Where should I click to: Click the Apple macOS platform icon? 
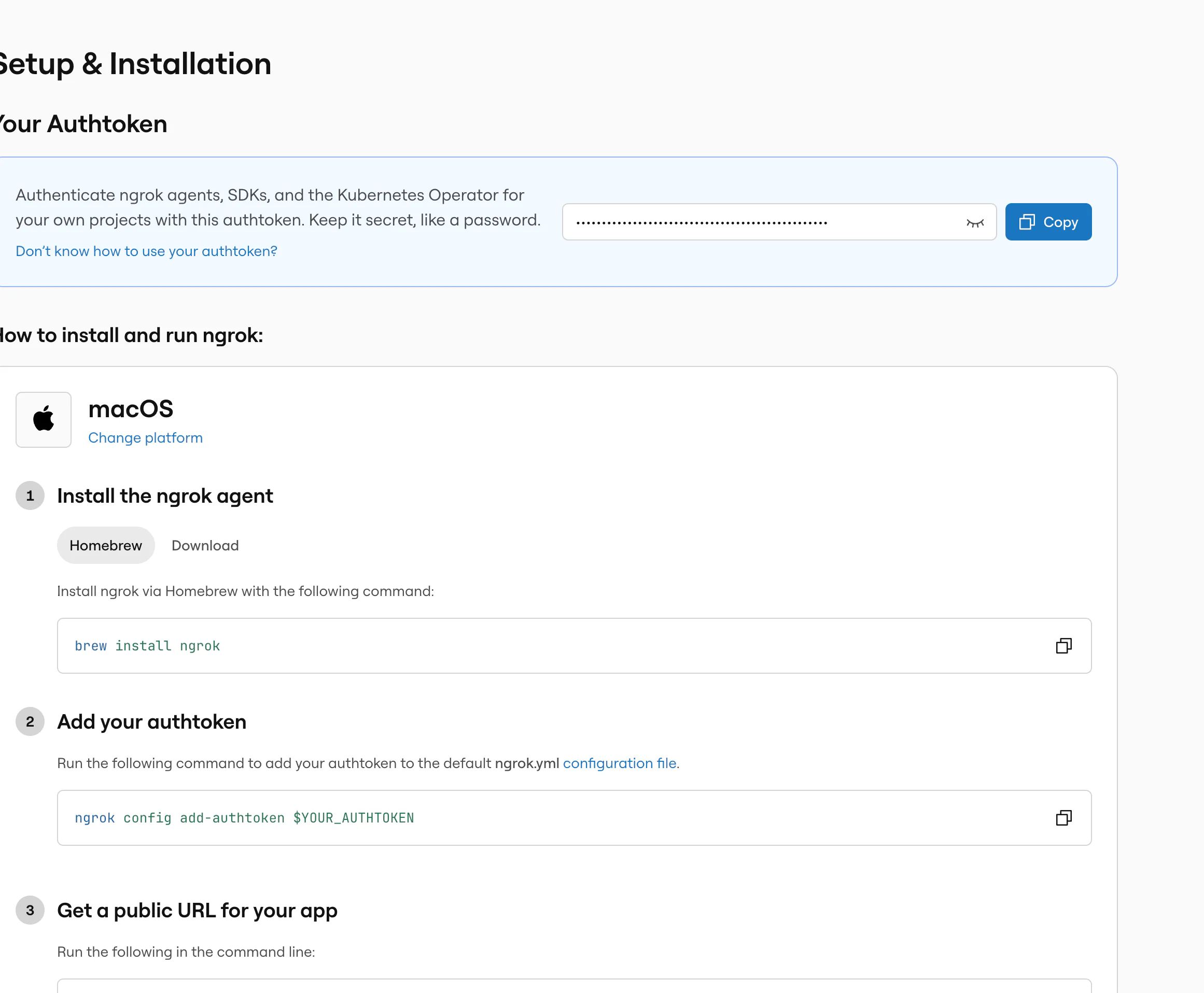[x=44, y=420]
